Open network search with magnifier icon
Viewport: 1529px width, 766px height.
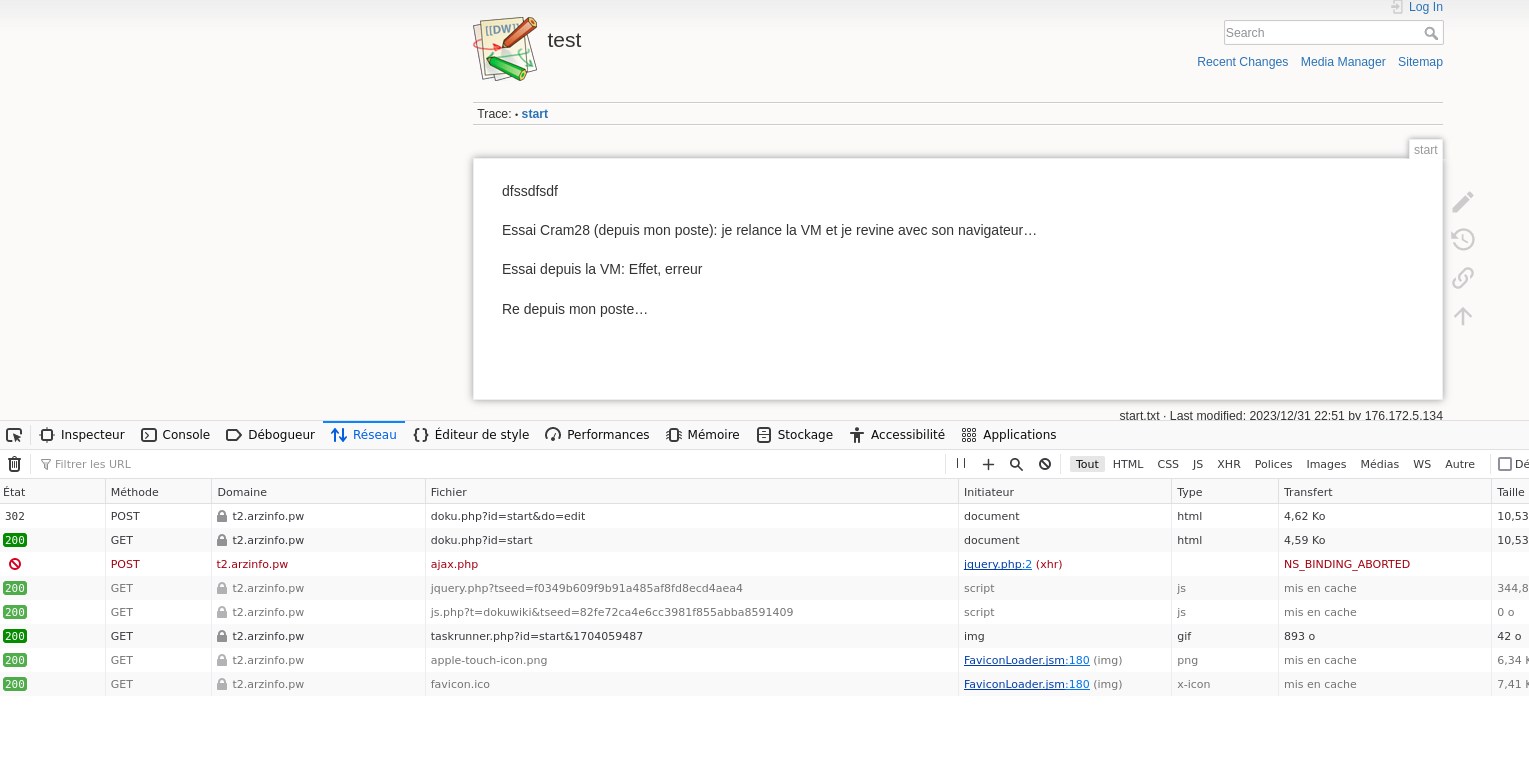[x=1016, y=464]
